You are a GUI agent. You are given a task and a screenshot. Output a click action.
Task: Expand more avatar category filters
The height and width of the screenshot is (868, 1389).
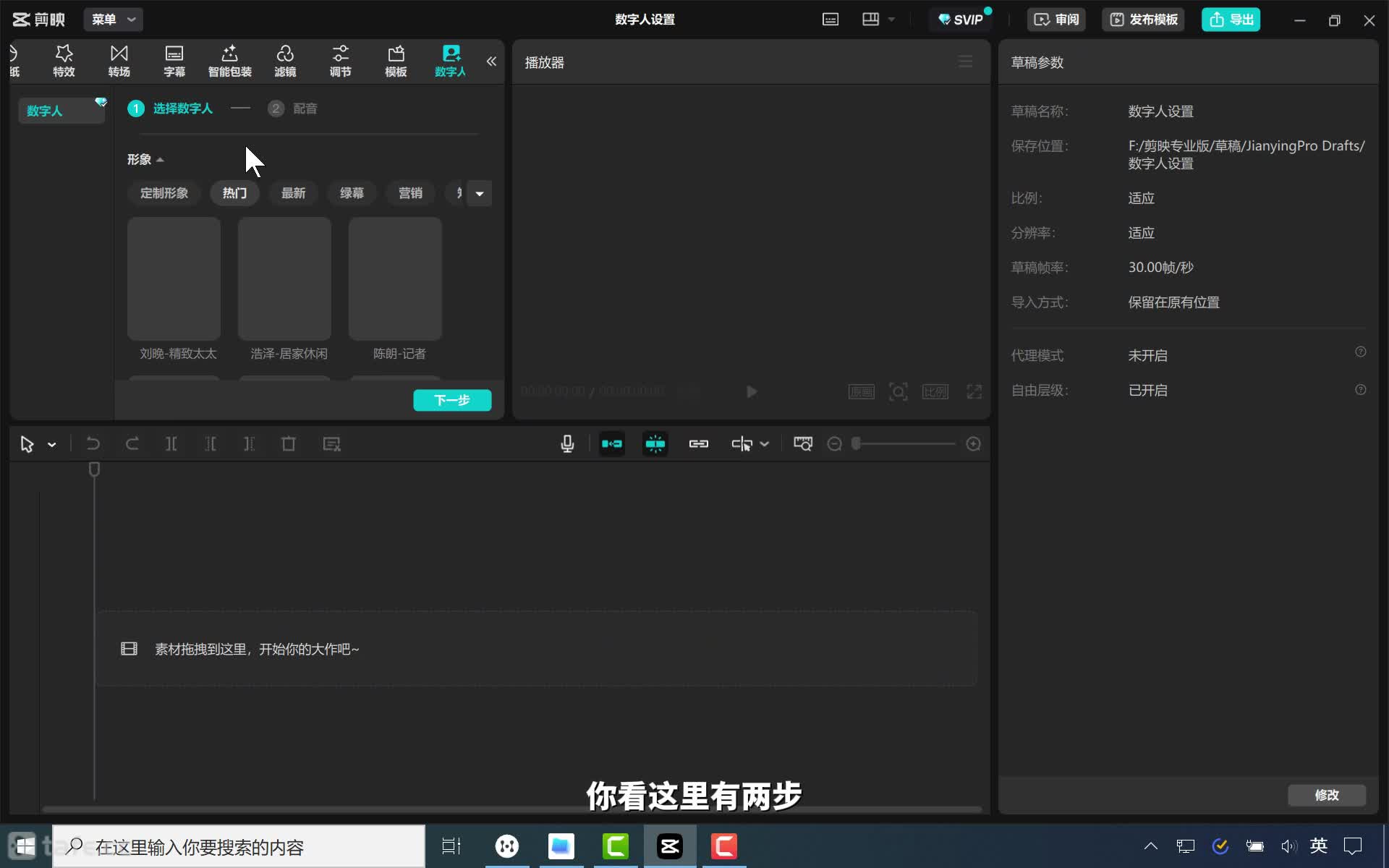coord(479,193)
